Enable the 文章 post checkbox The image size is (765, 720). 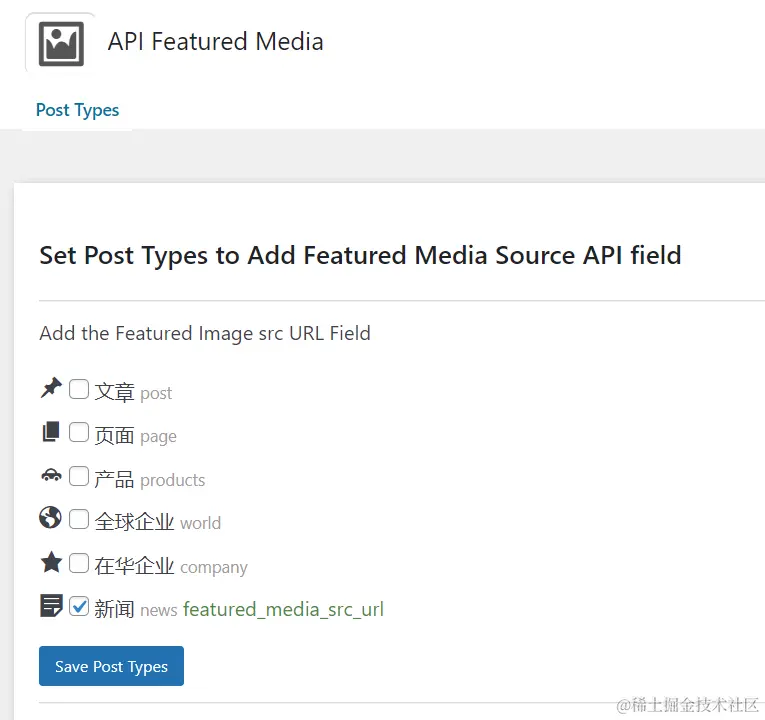(79, 390)
